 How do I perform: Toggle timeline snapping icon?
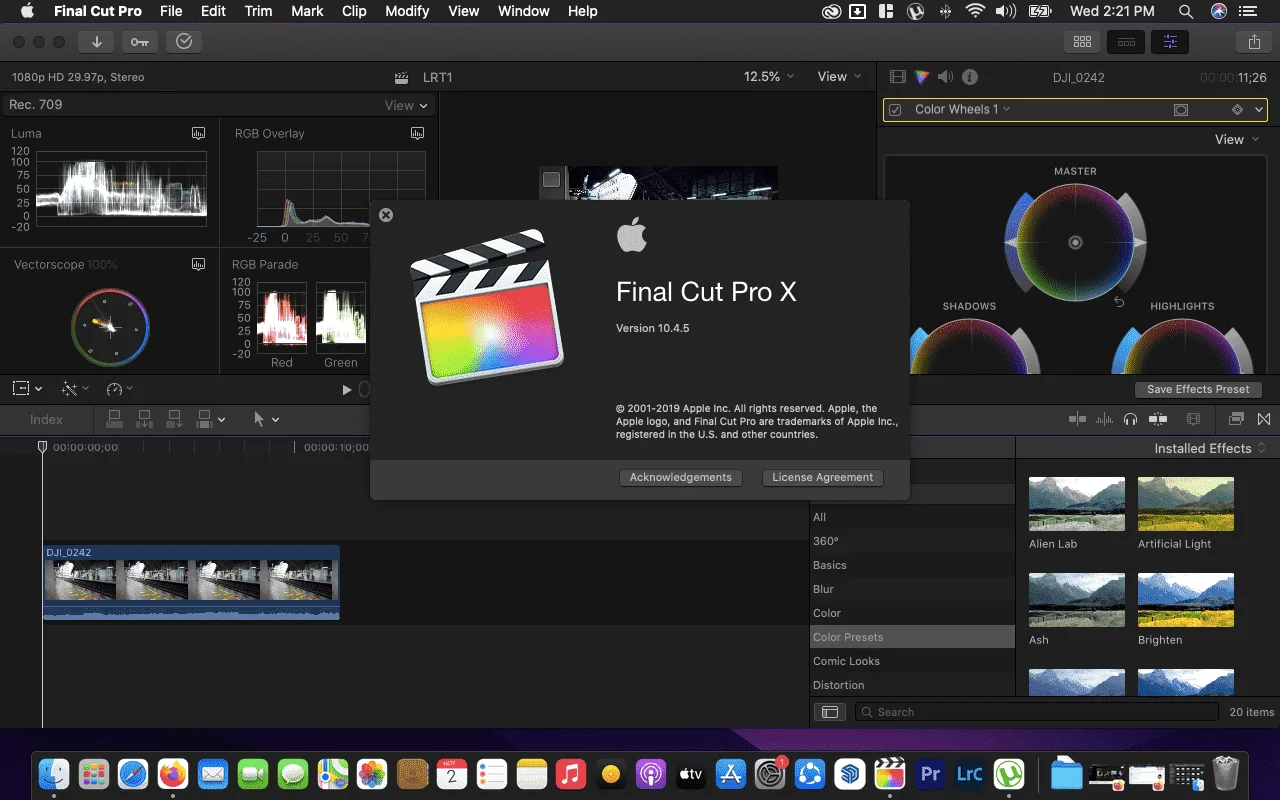(1159, 420)
